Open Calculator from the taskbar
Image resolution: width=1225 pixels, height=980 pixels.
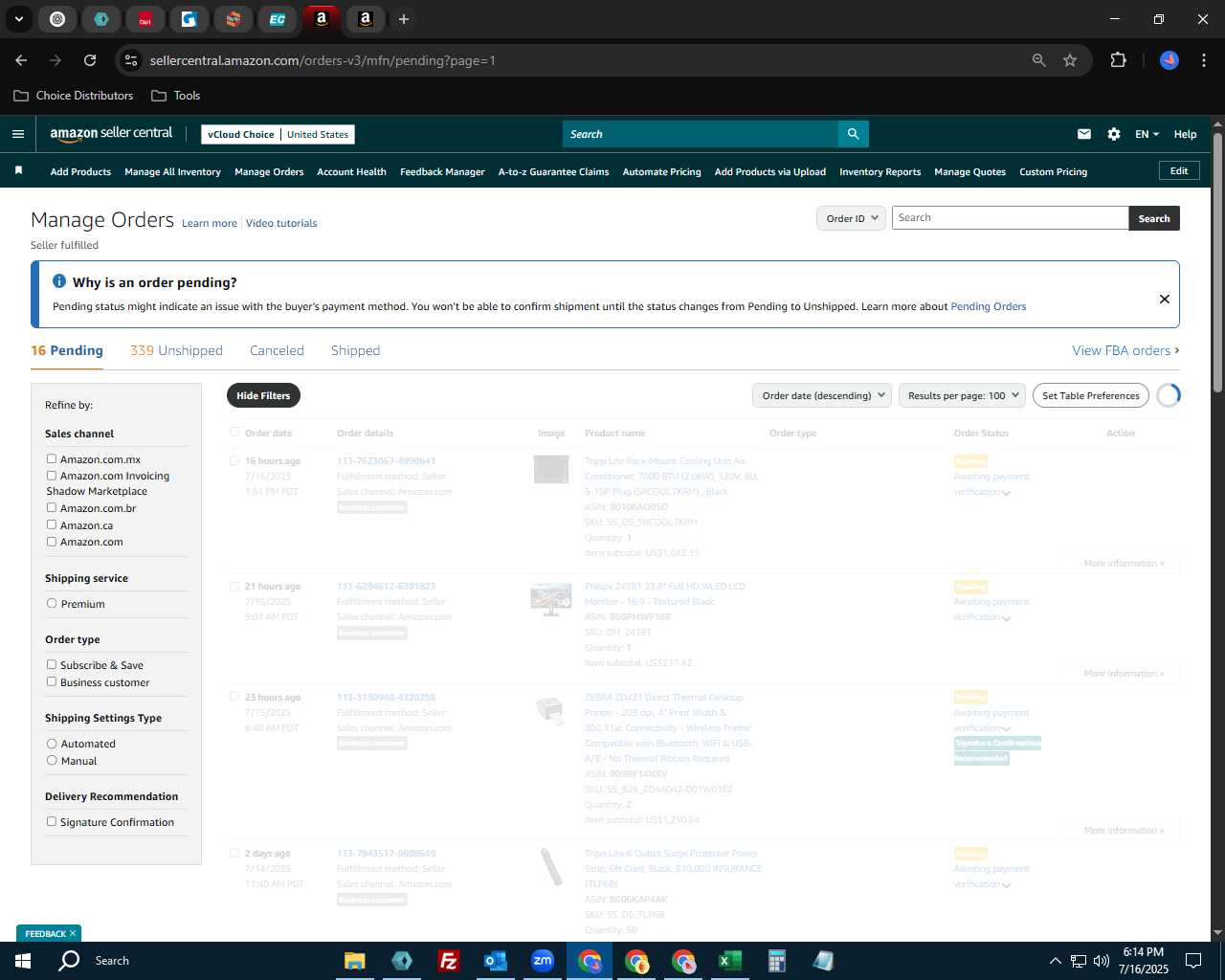776,961
